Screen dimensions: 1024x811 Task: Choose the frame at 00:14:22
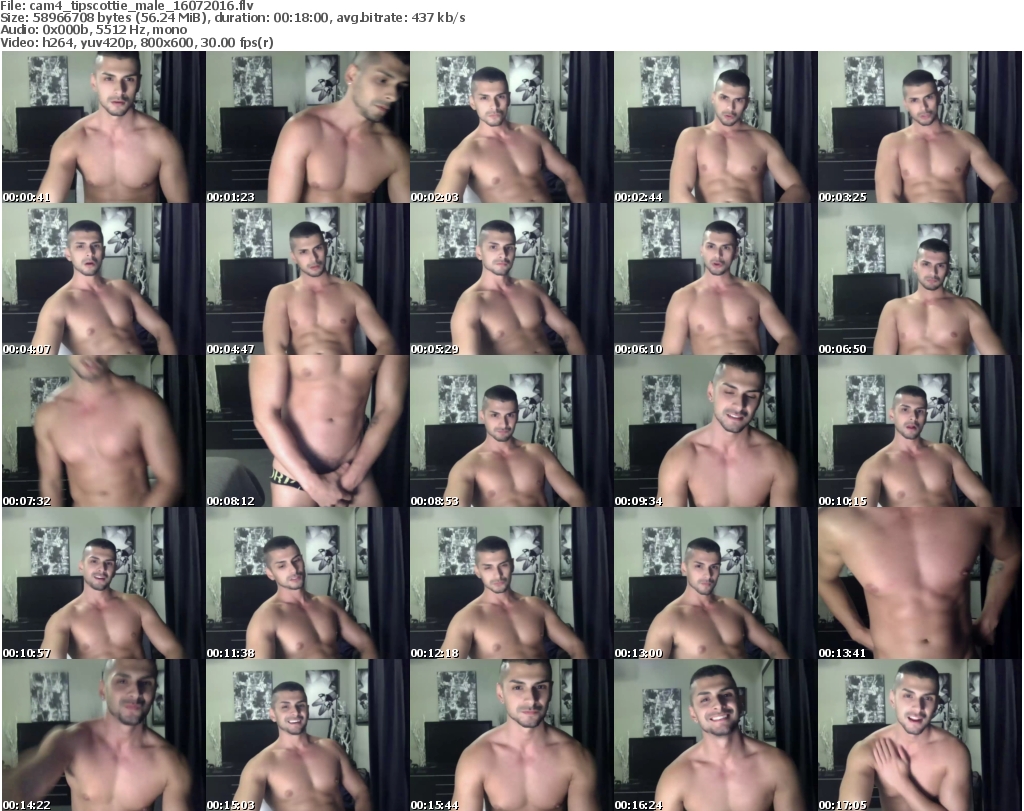pyautogui.click(x=103, y=735)
